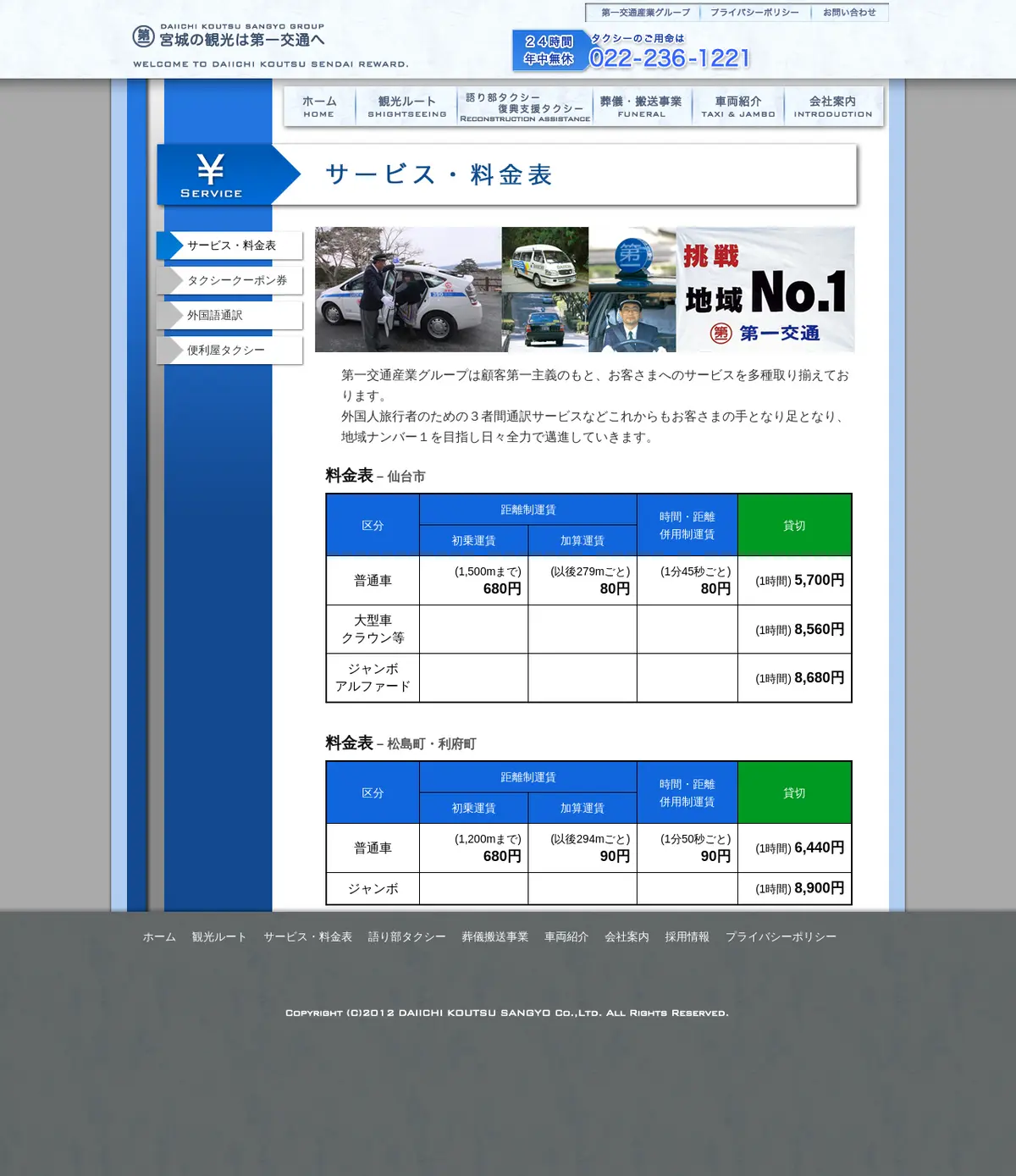Click 5,700円 charter price cell
The width and height of the screenshot is (1016, 1176).
(x=794, y=581)
